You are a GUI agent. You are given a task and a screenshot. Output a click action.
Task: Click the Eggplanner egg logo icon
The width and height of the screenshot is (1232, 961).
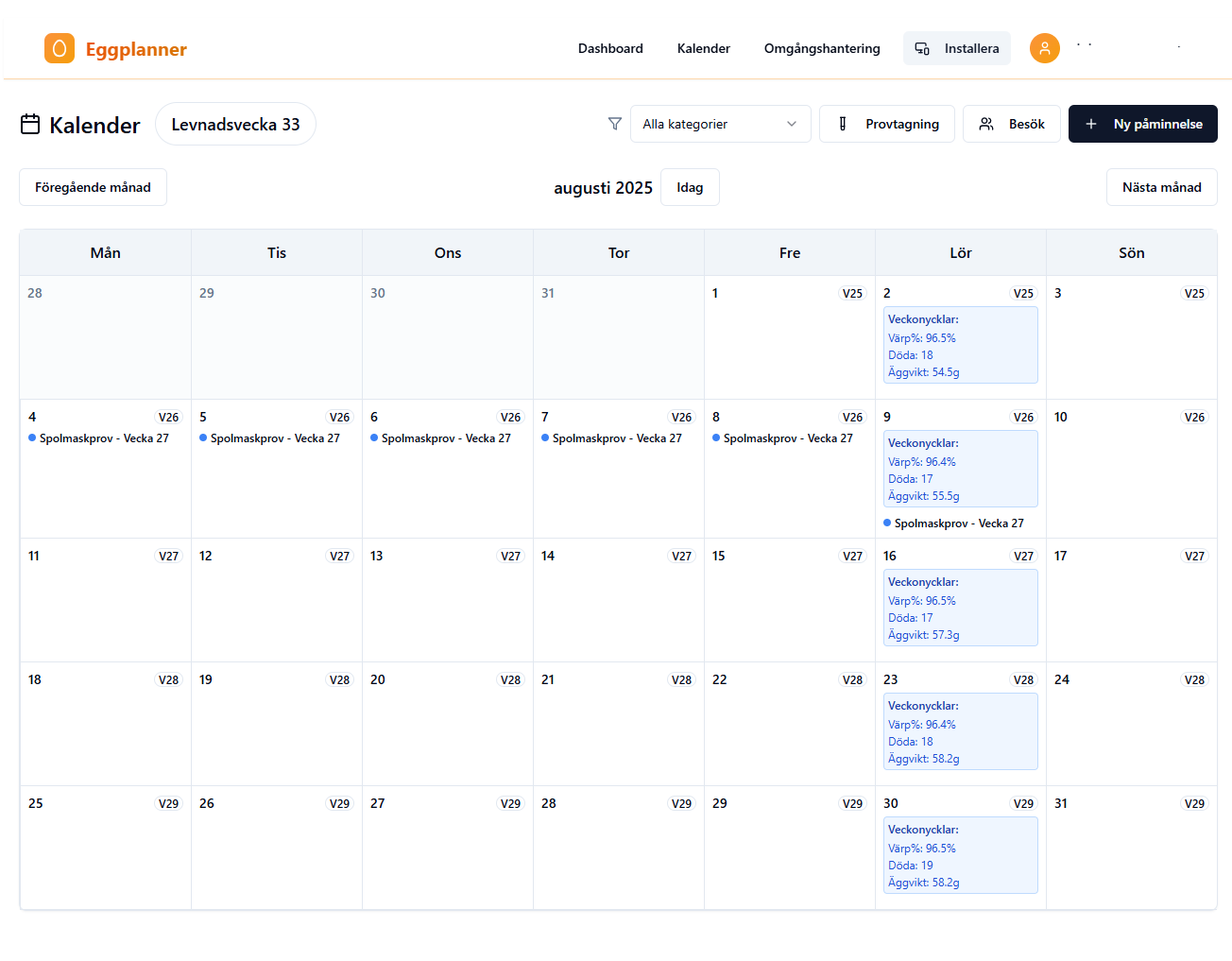(60, 48)
